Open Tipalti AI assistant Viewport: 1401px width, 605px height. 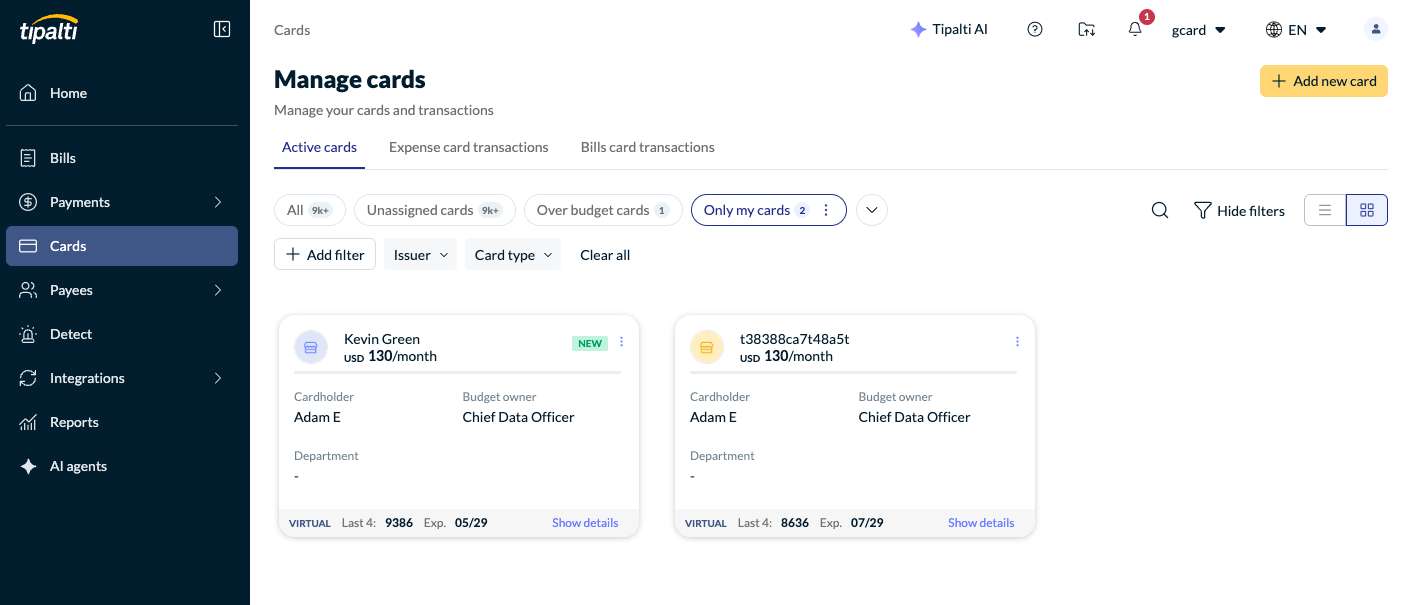[x=949, y=30]
